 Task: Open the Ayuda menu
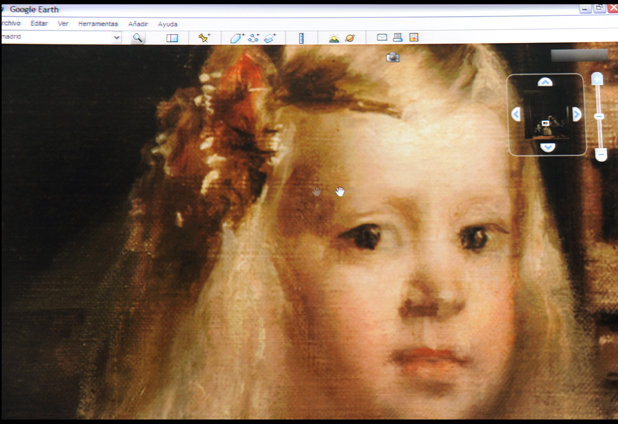[168, 24]
